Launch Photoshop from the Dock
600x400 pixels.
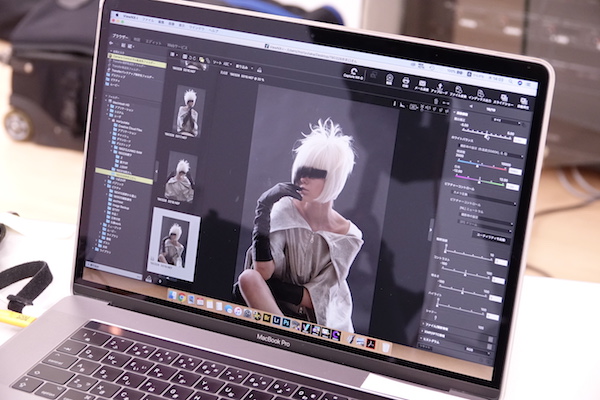click(x=286, y=322)
